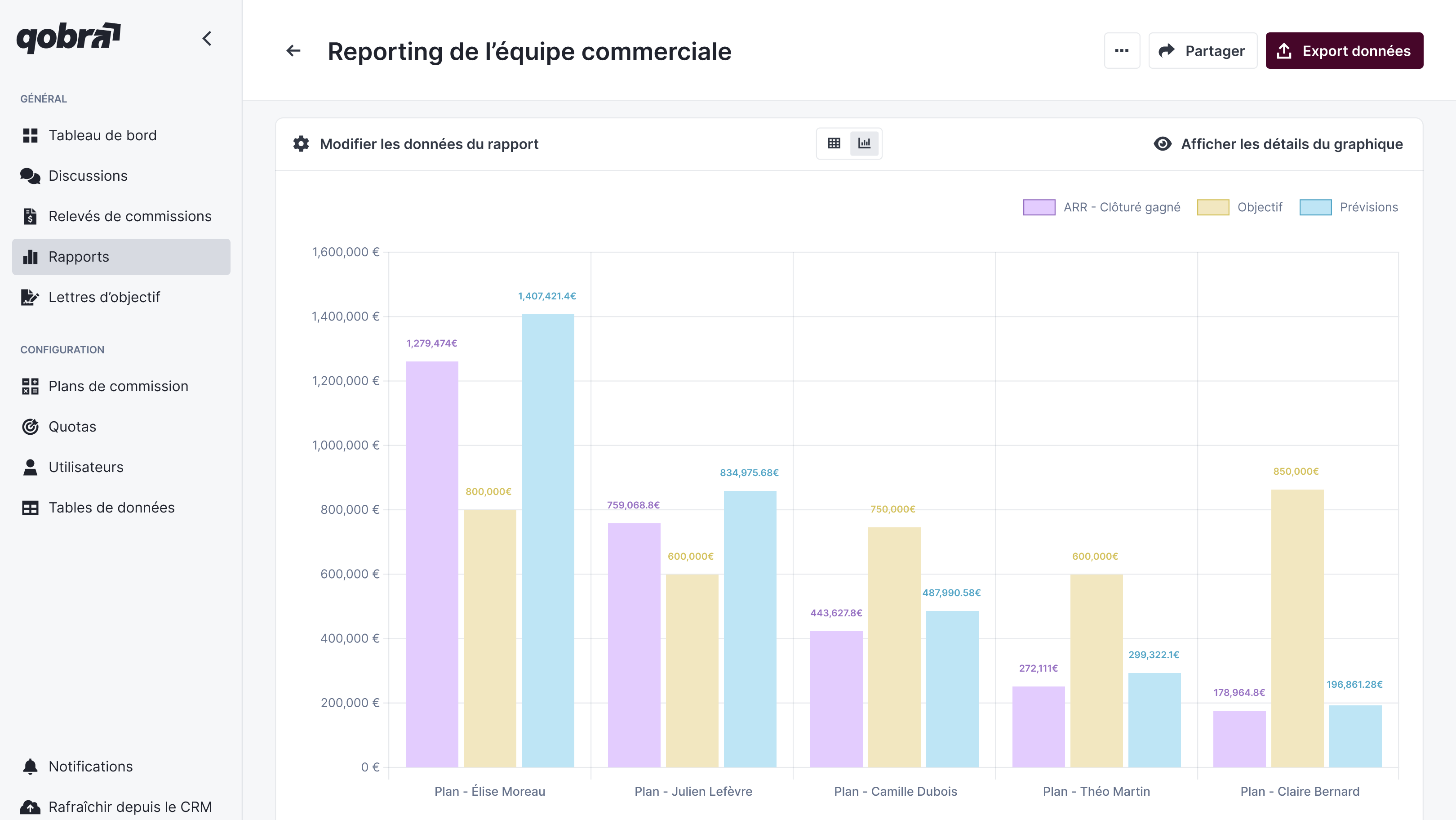The height and width of the screenshot is (820, 1456).
Task: Select Relevés de commissions
Action: pos(129,216)
